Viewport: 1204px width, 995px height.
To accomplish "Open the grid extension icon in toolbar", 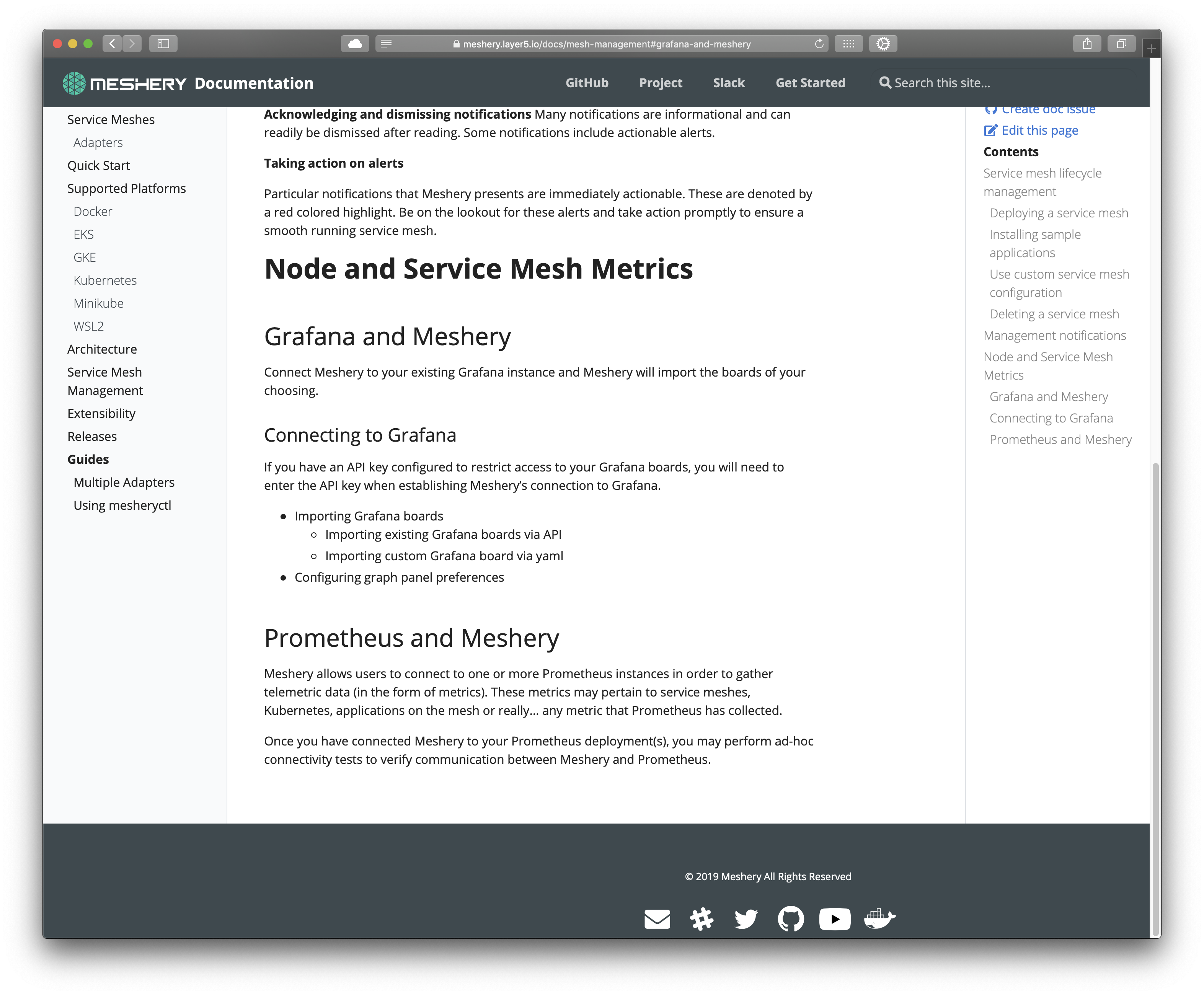I will coord(849,44).
